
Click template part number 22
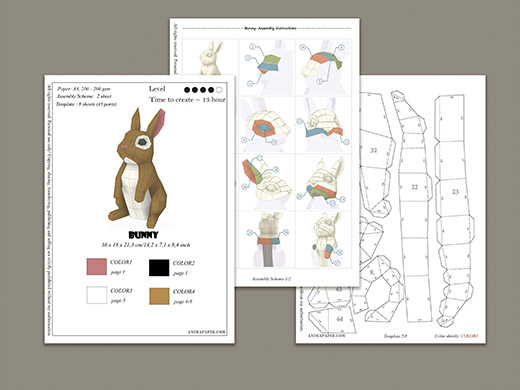(414, 187)
